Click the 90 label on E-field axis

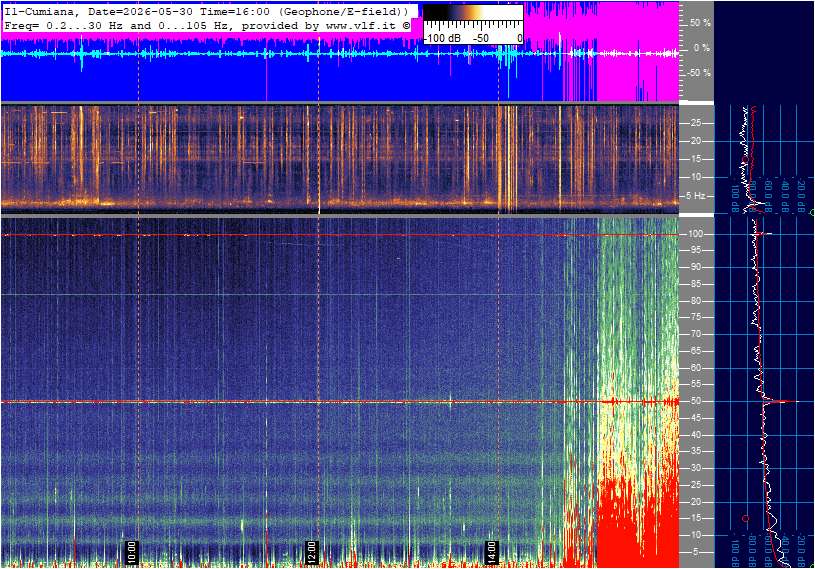[x=695, y=267]
